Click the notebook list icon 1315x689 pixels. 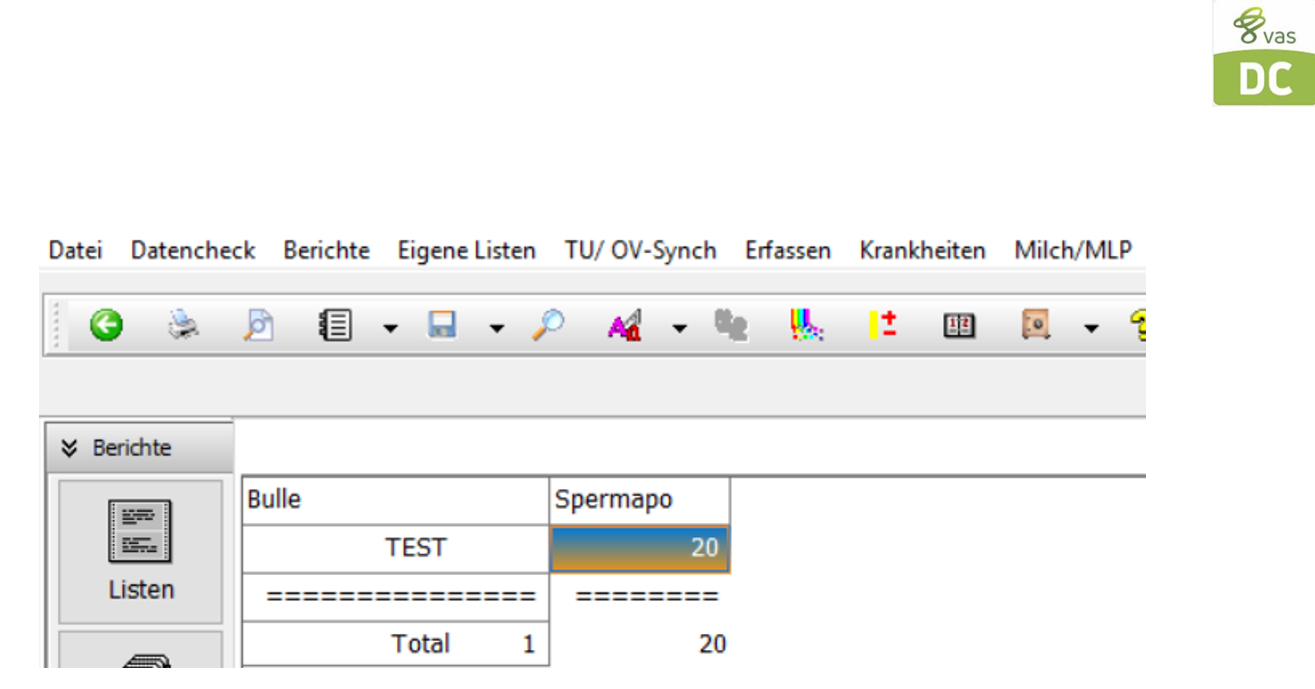[x=335, y=325]
